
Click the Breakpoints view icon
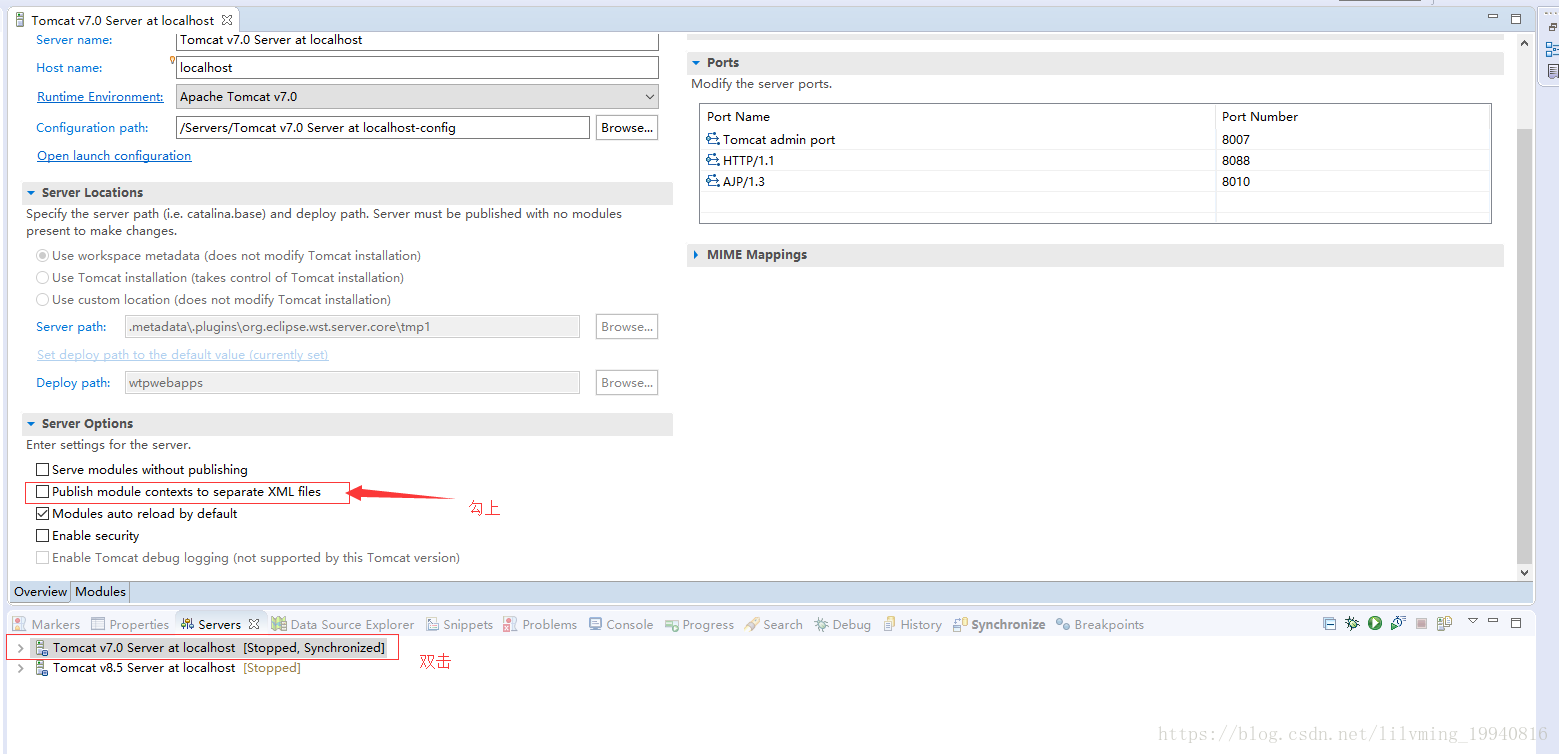1063,624
